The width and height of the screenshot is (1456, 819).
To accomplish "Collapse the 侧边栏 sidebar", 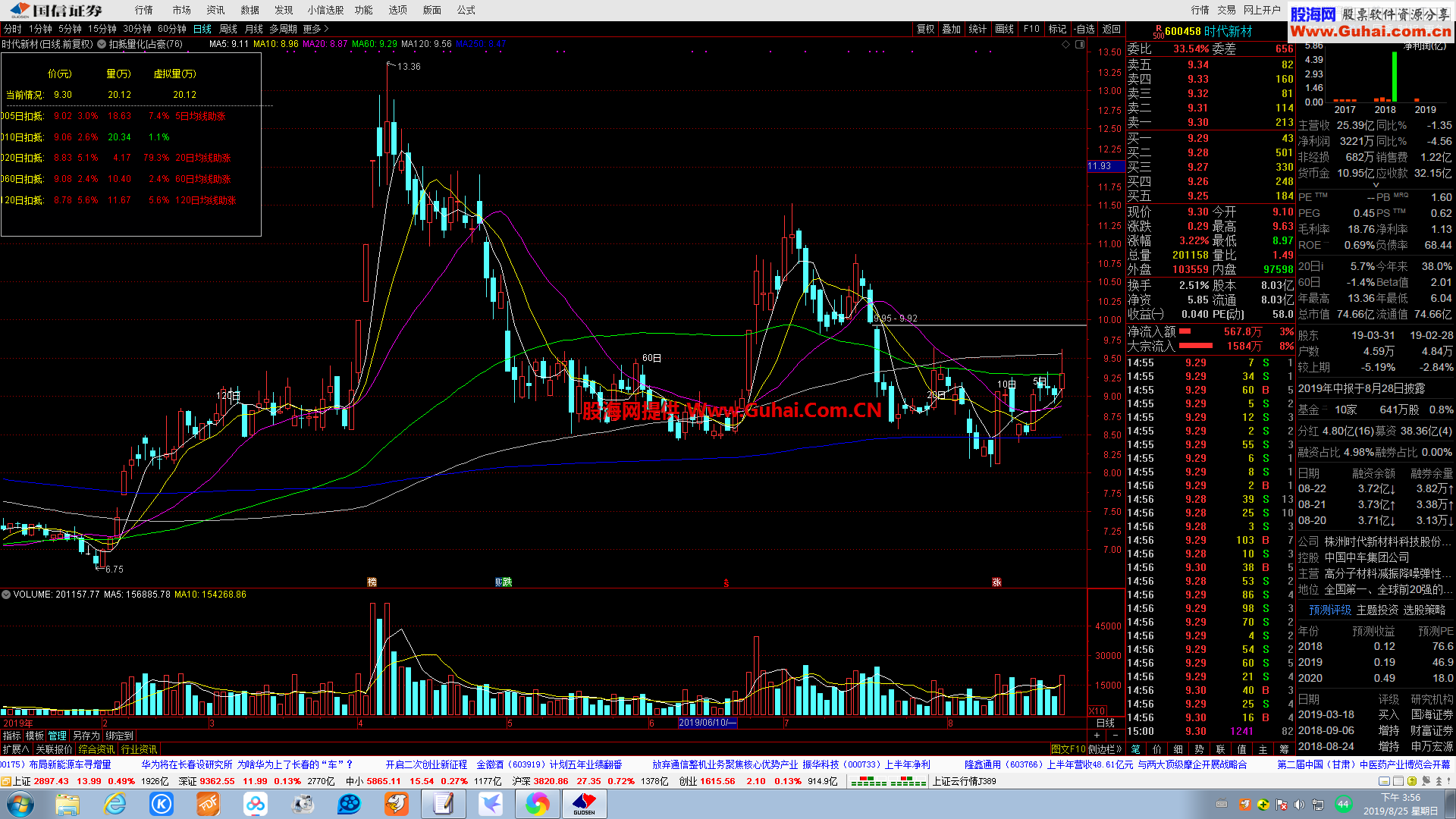I will tap(1105, 749).
